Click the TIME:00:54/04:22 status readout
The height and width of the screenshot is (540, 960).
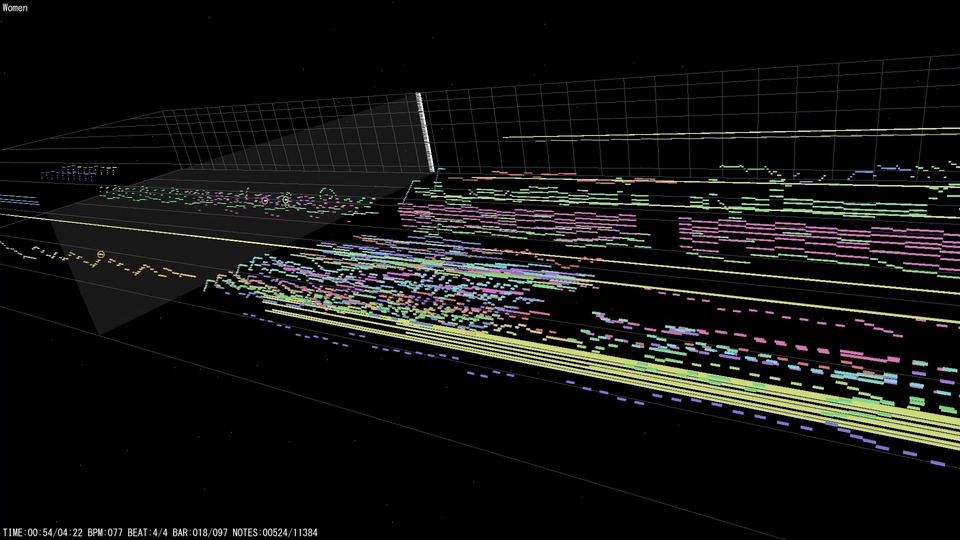point(43,533)
